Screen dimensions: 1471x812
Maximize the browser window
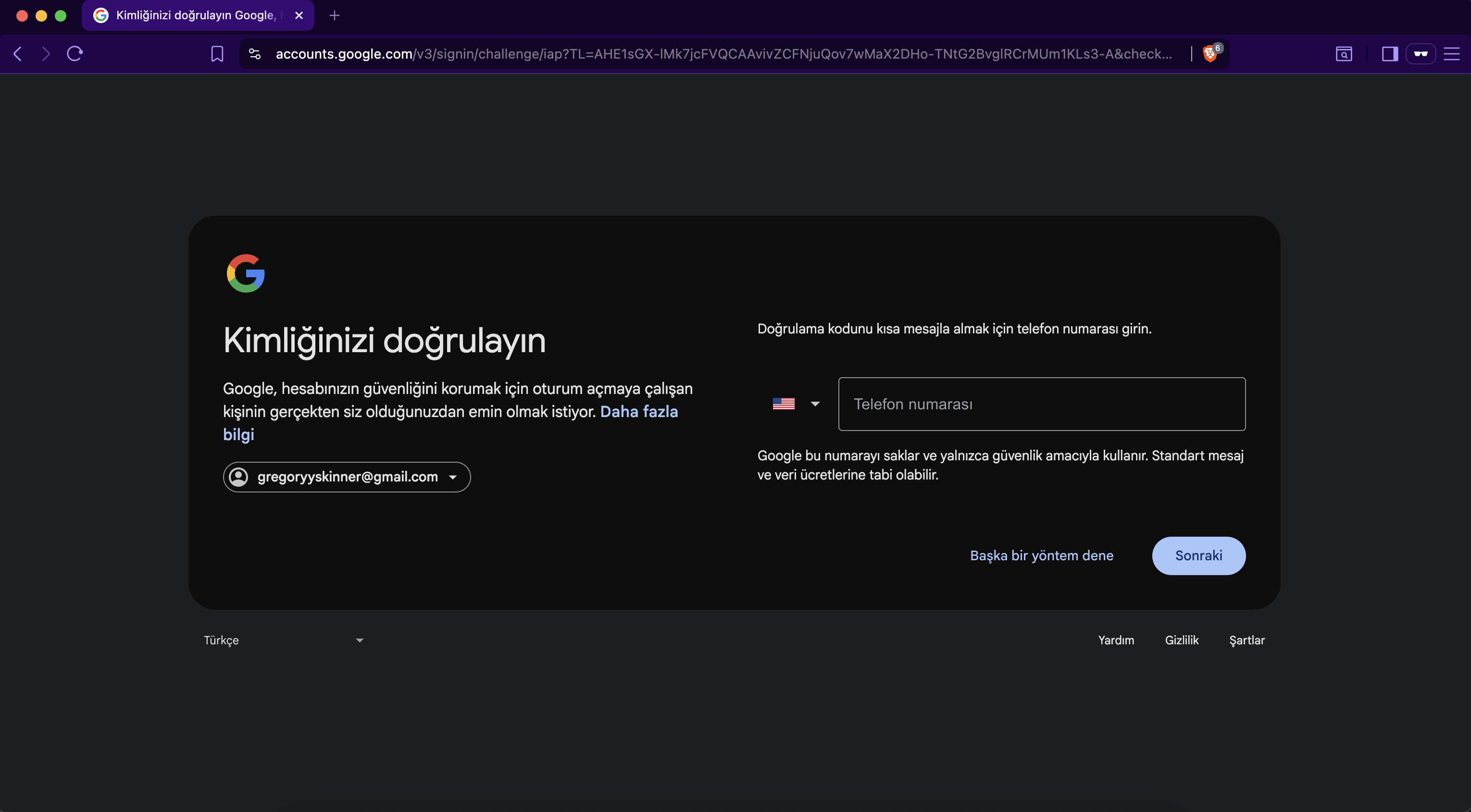(61, 16)
